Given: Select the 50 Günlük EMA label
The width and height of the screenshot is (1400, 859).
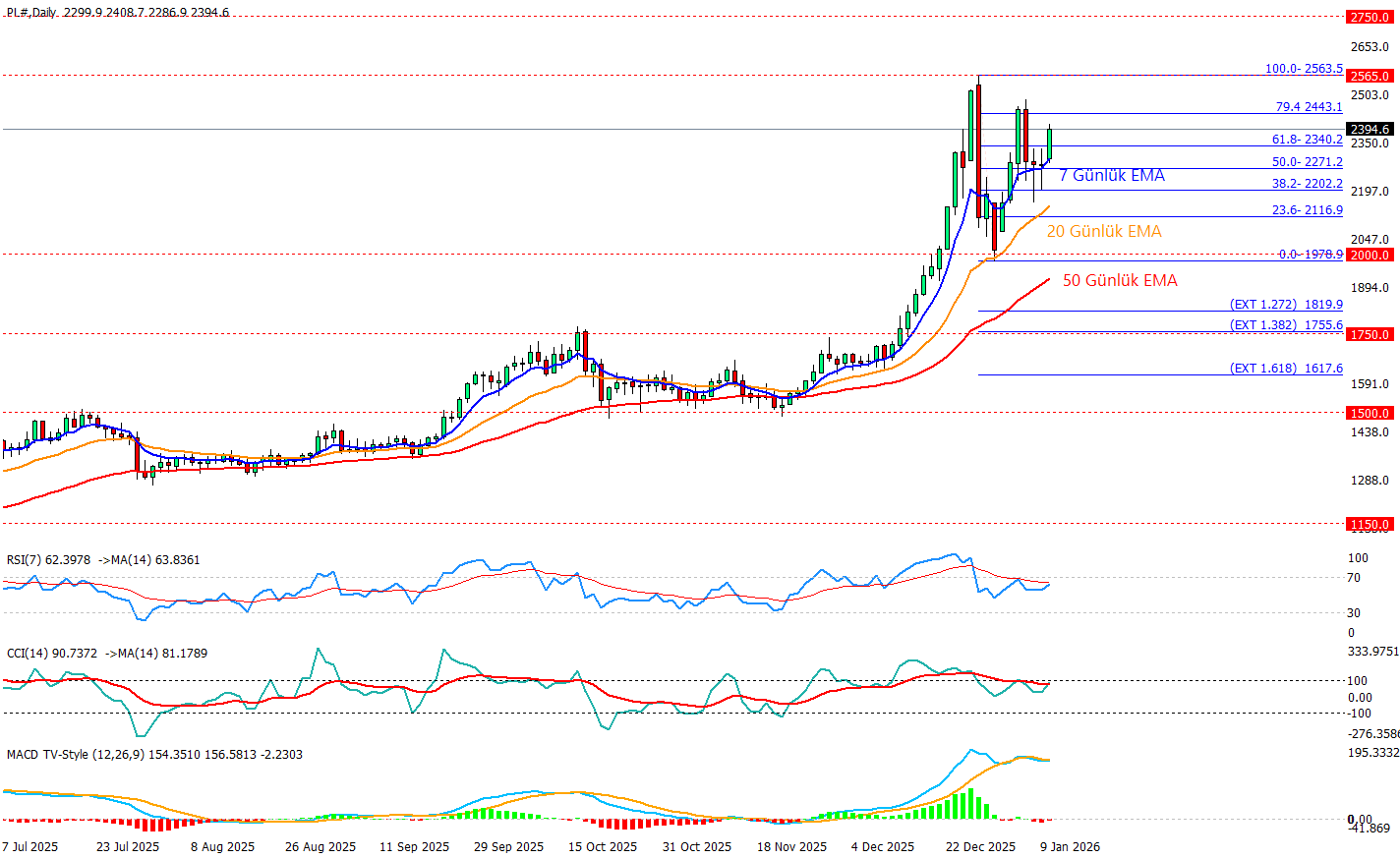Looking at the screenshot, I should (1119, 280).
